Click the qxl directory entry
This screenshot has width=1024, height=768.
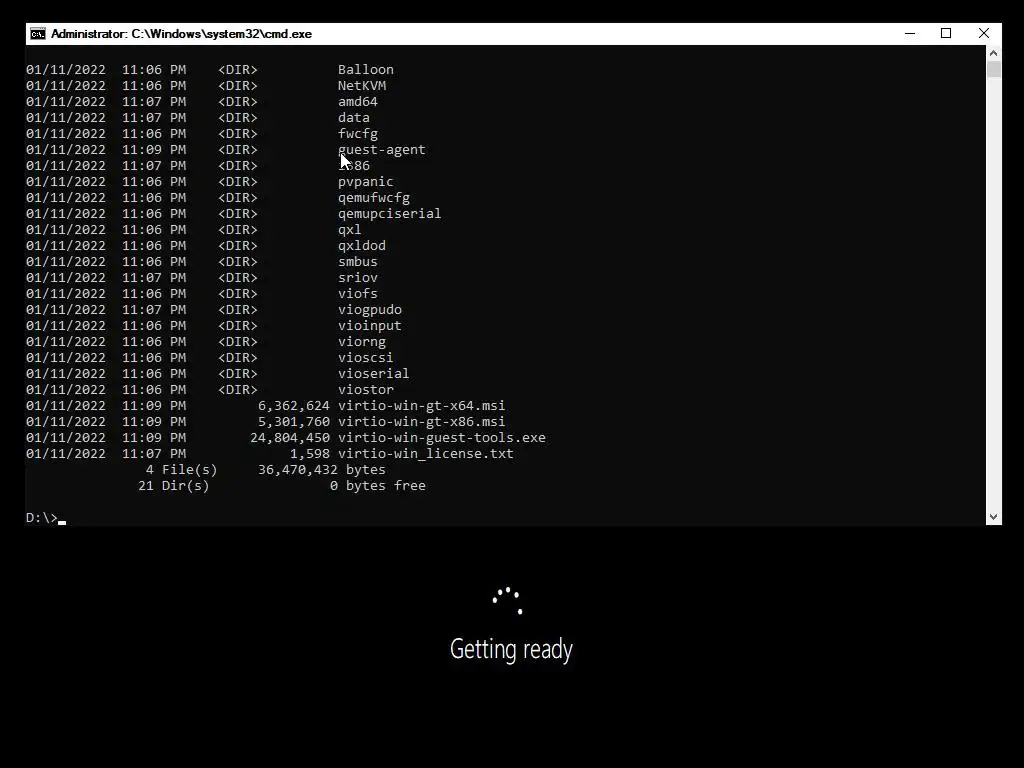point(349,229)
